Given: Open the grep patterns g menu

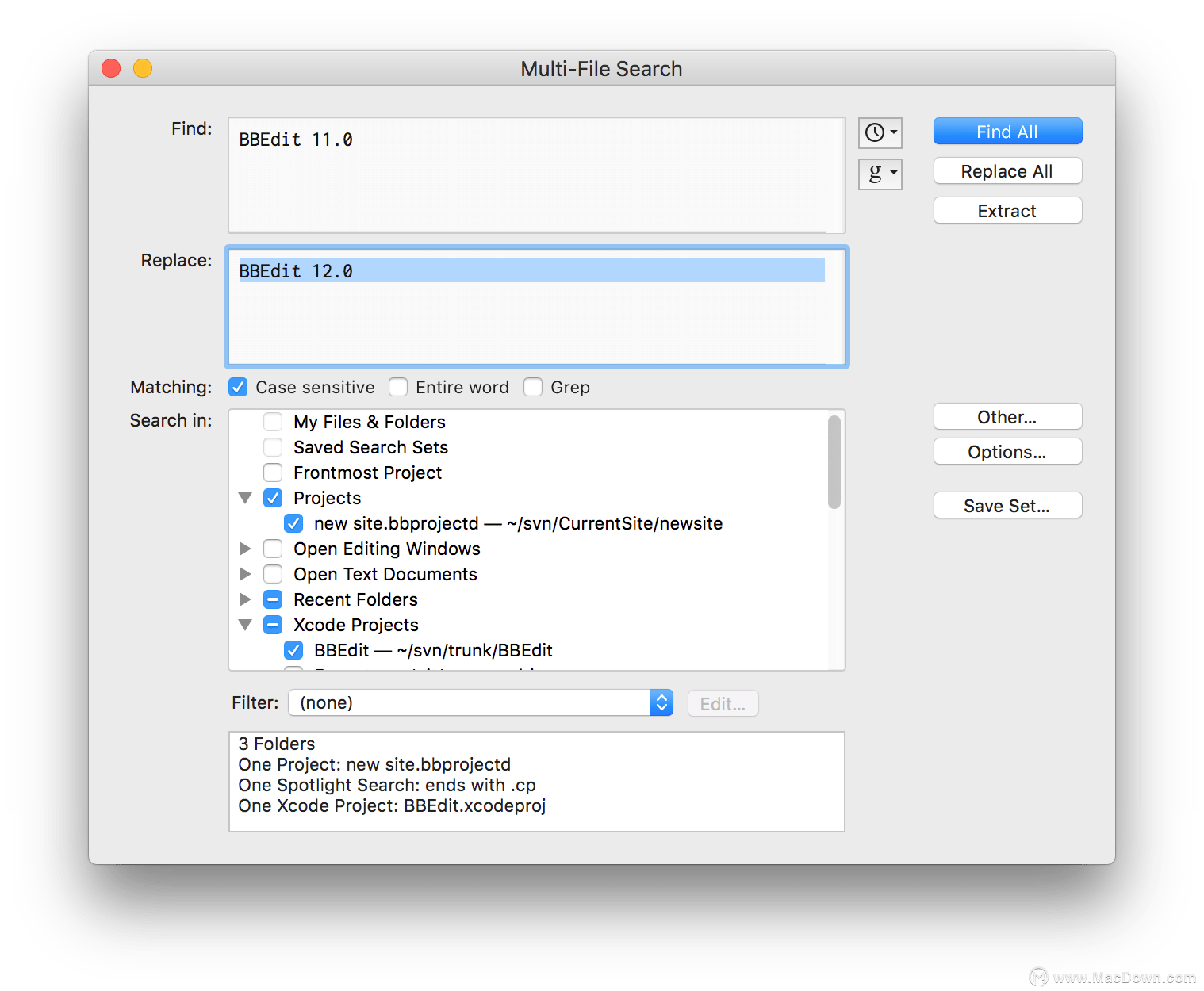Looking at the screenshot, I should [880, 174].
